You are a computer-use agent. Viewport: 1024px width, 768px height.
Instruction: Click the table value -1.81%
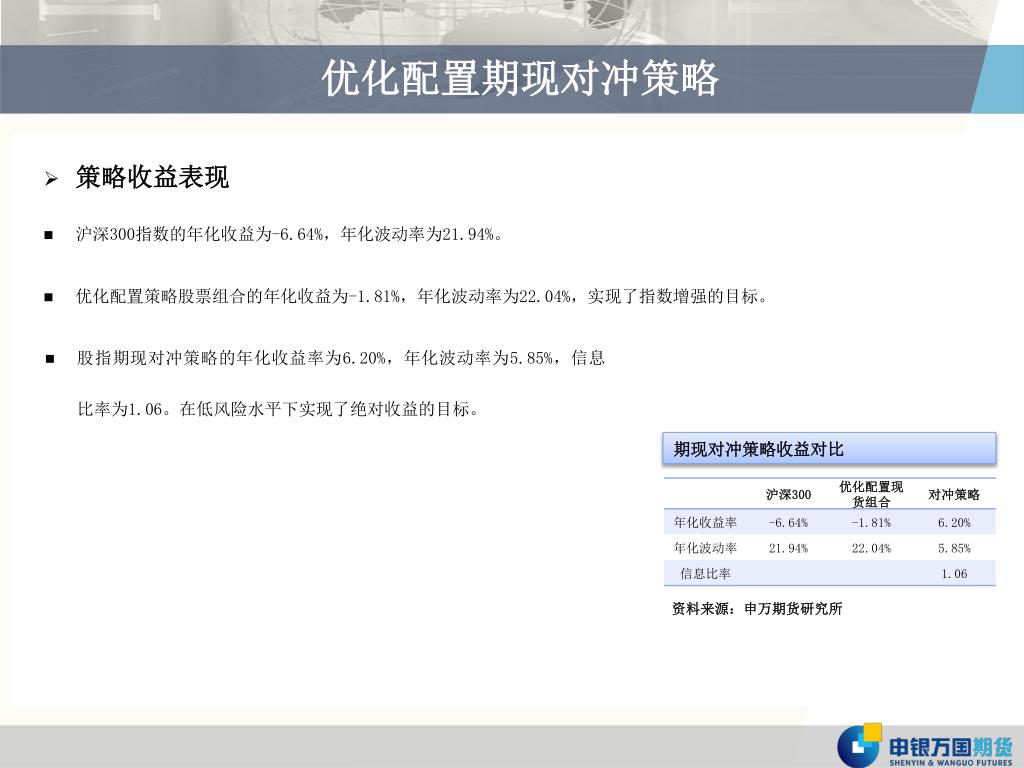point(871,522)
